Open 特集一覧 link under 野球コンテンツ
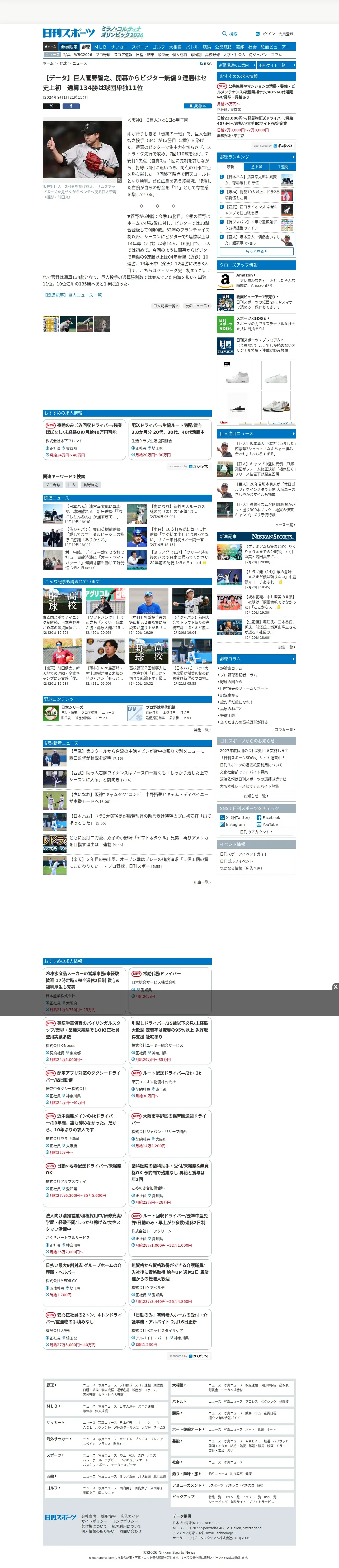 pos(203,730)
